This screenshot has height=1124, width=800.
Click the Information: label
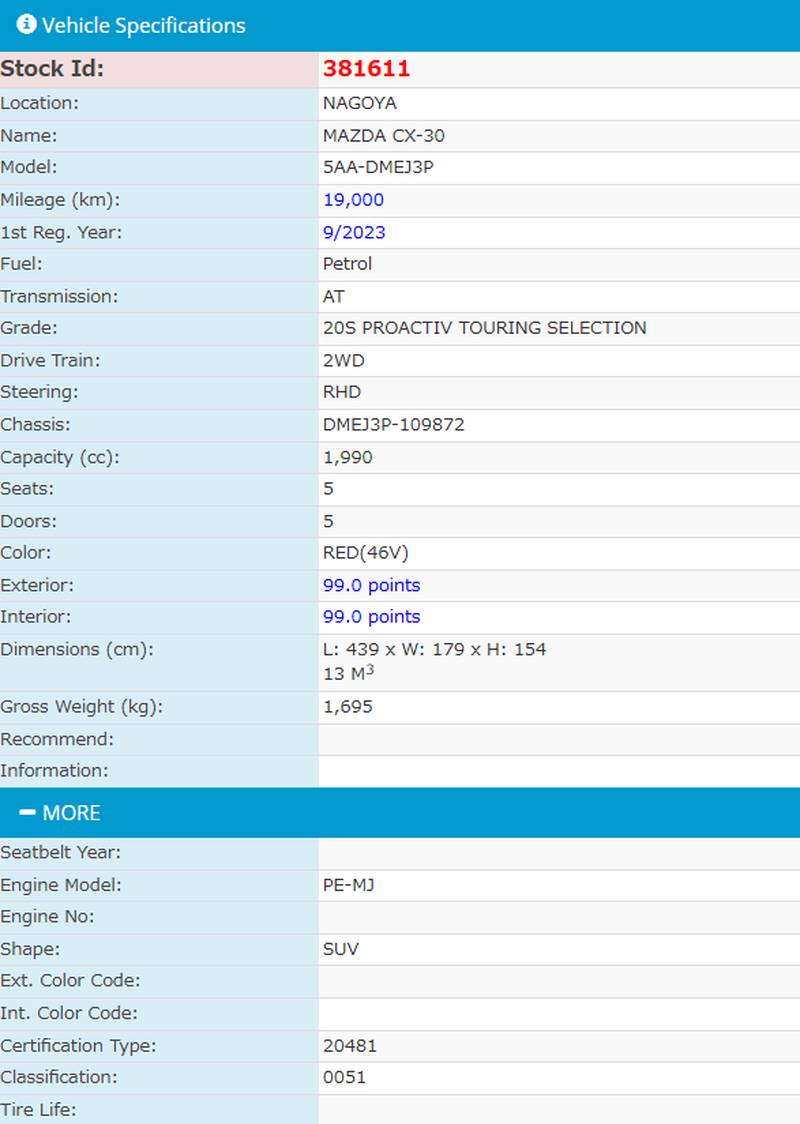pos(54,771)
